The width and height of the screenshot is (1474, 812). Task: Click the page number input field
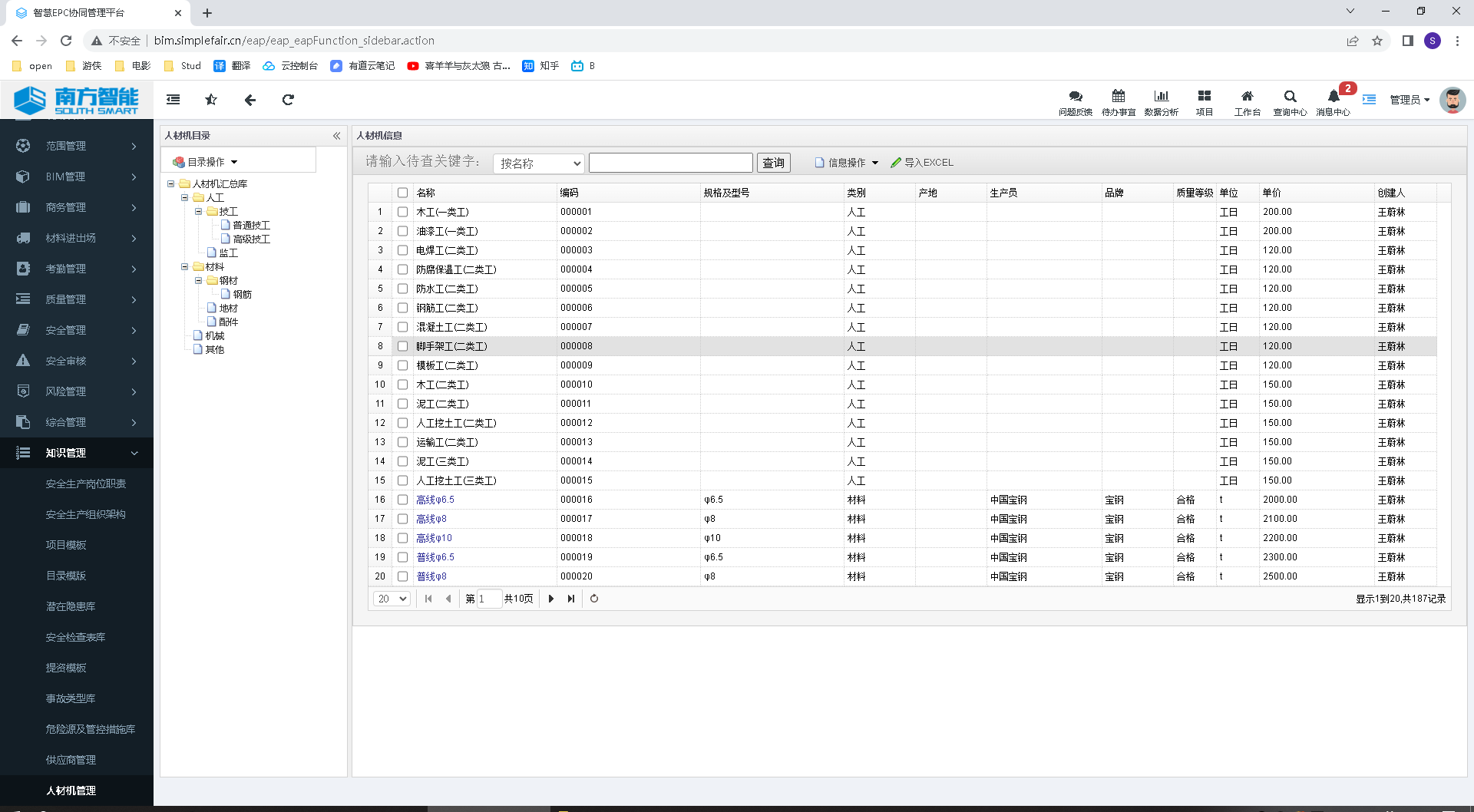489,599
